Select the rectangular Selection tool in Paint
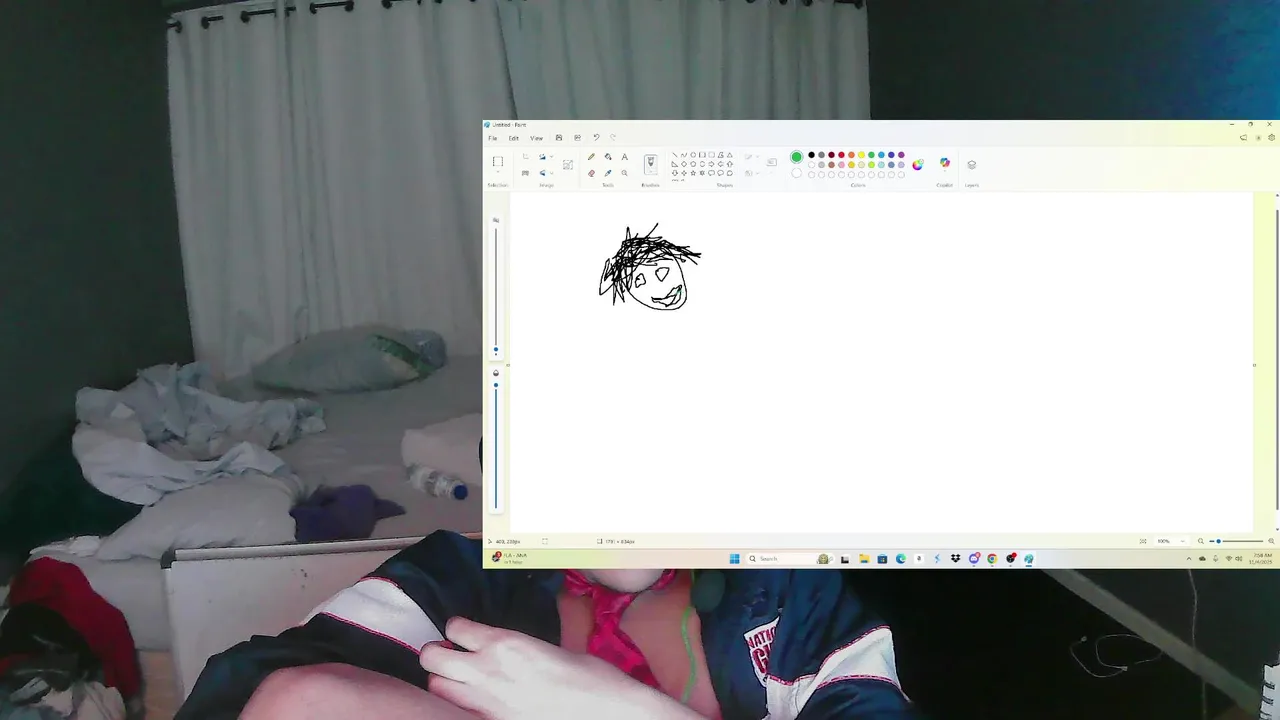 (x=498, y=161)
